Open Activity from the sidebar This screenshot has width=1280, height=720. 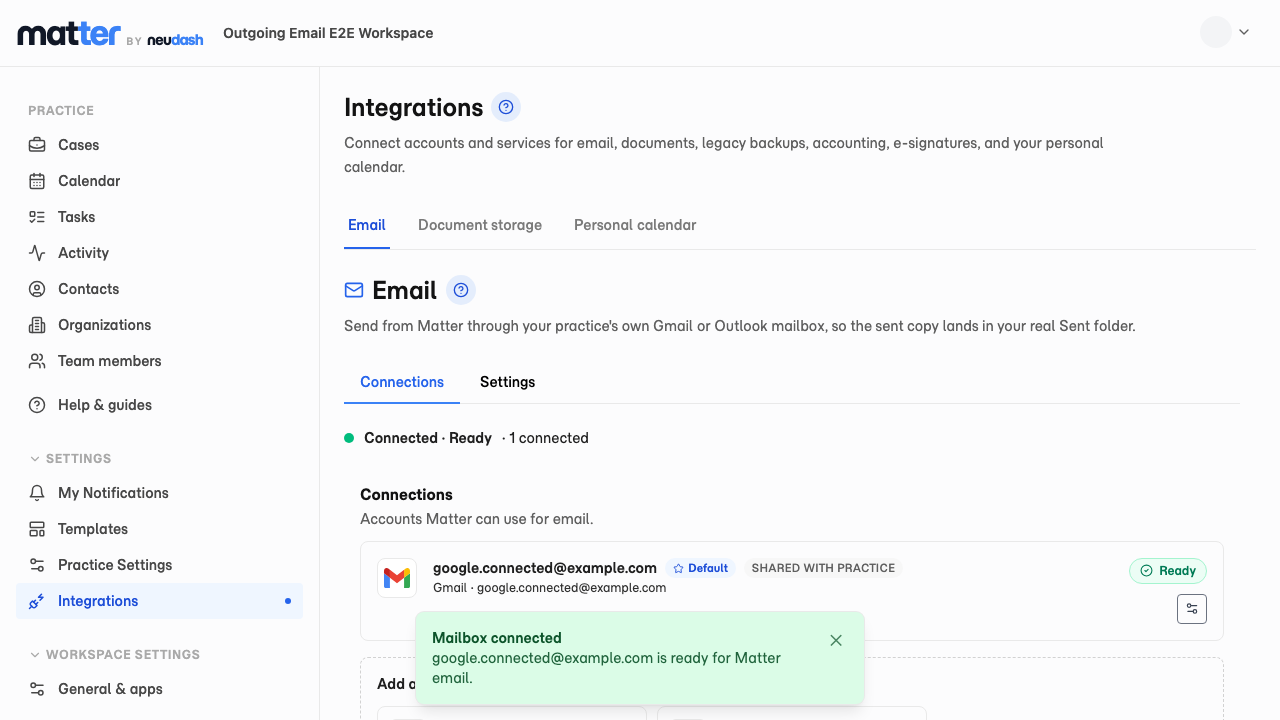pyautogui.click(x=159, y=253)
